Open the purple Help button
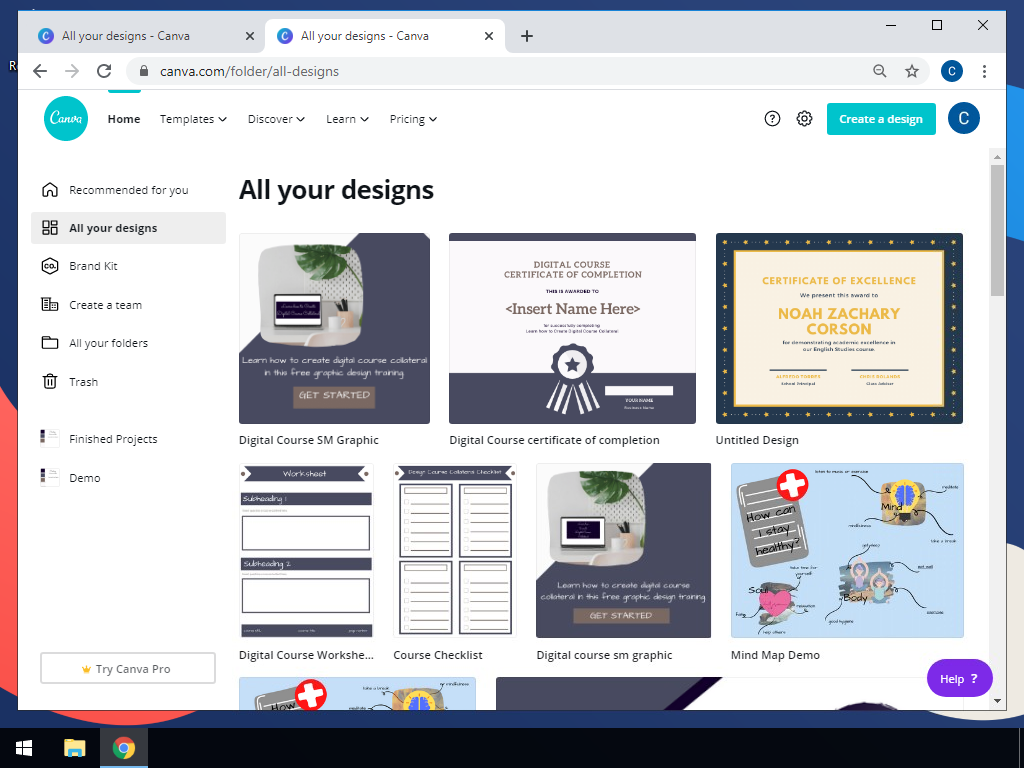This screenshot has height=768, width=1024. pos(959,679)
